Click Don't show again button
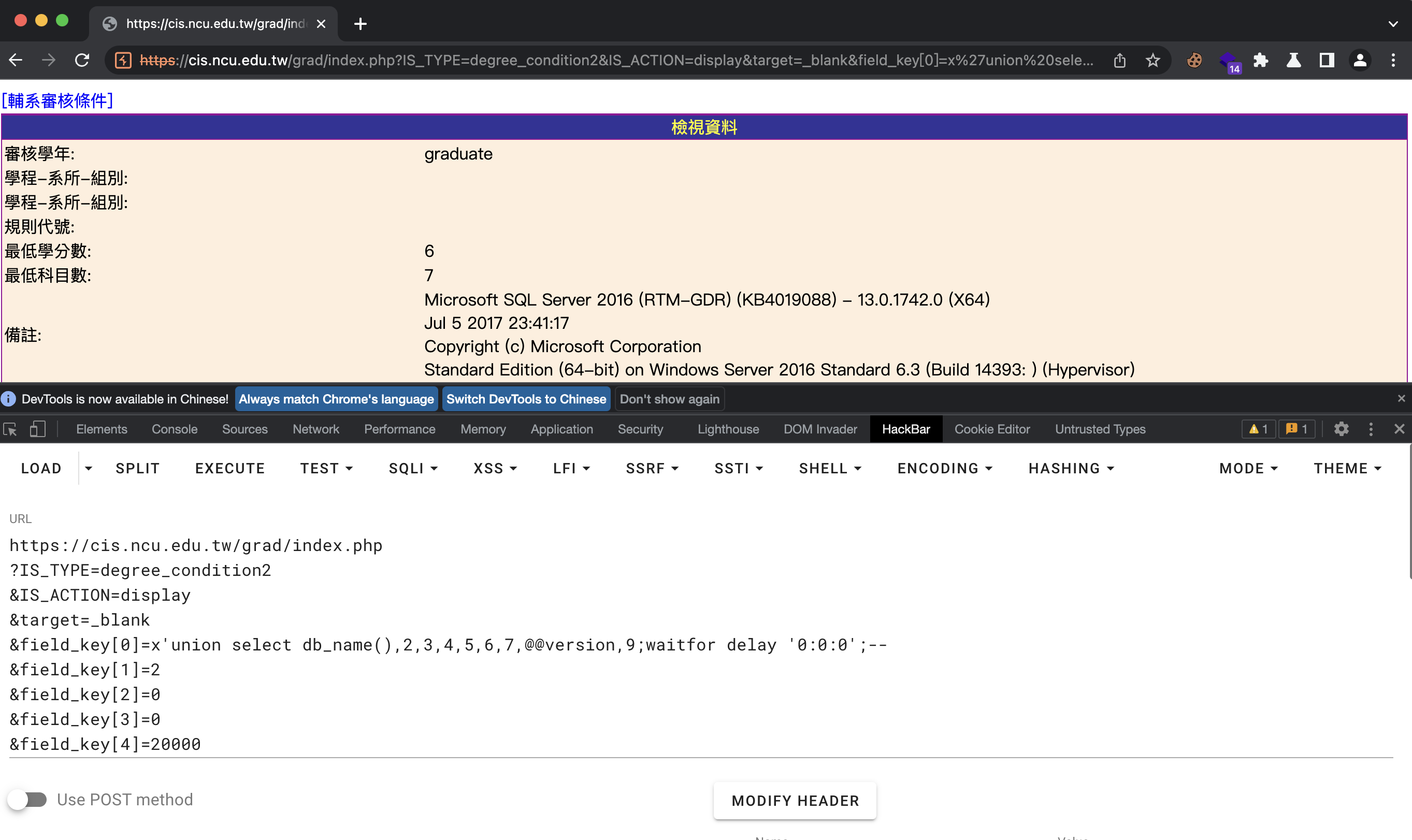The width and height of the screenshot is (1412, 840). coord(669,399)
